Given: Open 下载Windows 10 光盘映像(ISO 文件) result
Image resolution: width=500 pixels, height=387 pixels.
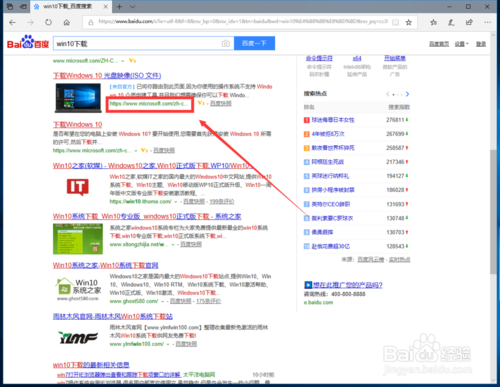Looking at the screenshot, I should (107, 76).
